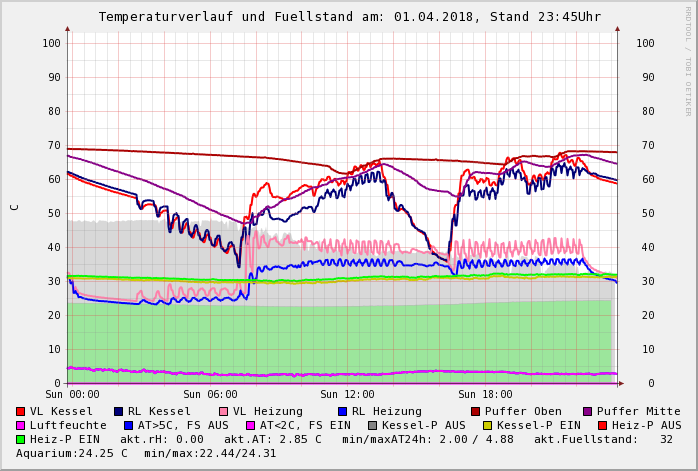The width and height of the screenshot is (698, 471).
Task: Select the blue RL Heizung legend swatch
Action: 342,411
